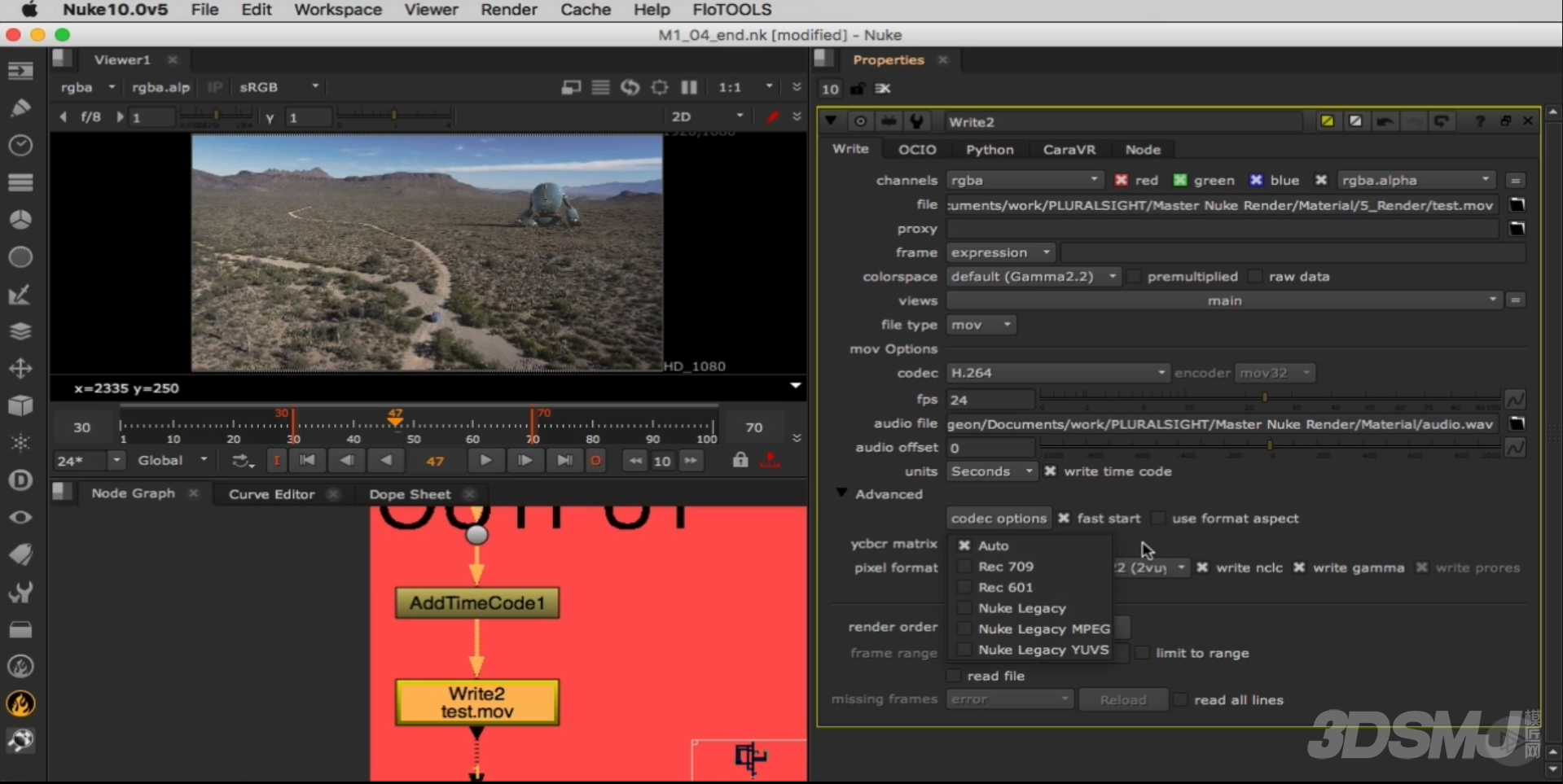Toggle the red channel checkbox
The height and width of the screenshot is (784, 1563).
click(1122, 180)
